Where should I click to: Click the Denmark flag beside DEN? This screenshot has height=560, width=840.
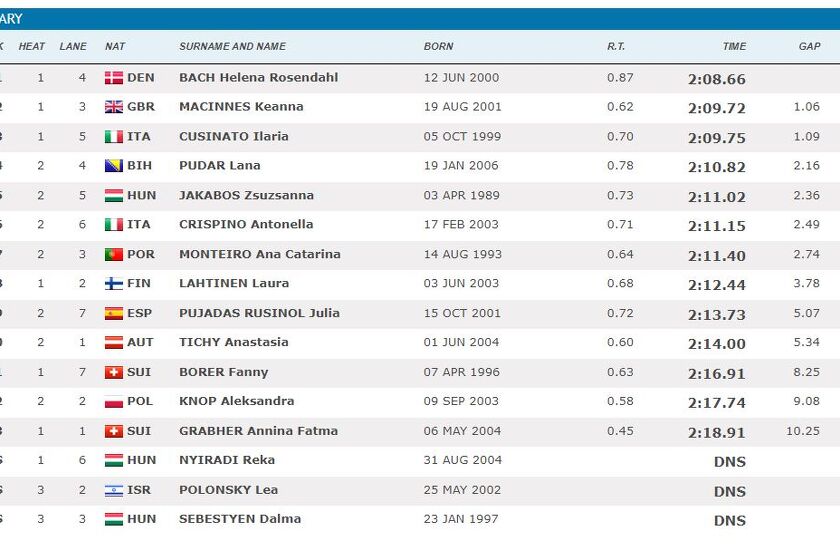114,78
